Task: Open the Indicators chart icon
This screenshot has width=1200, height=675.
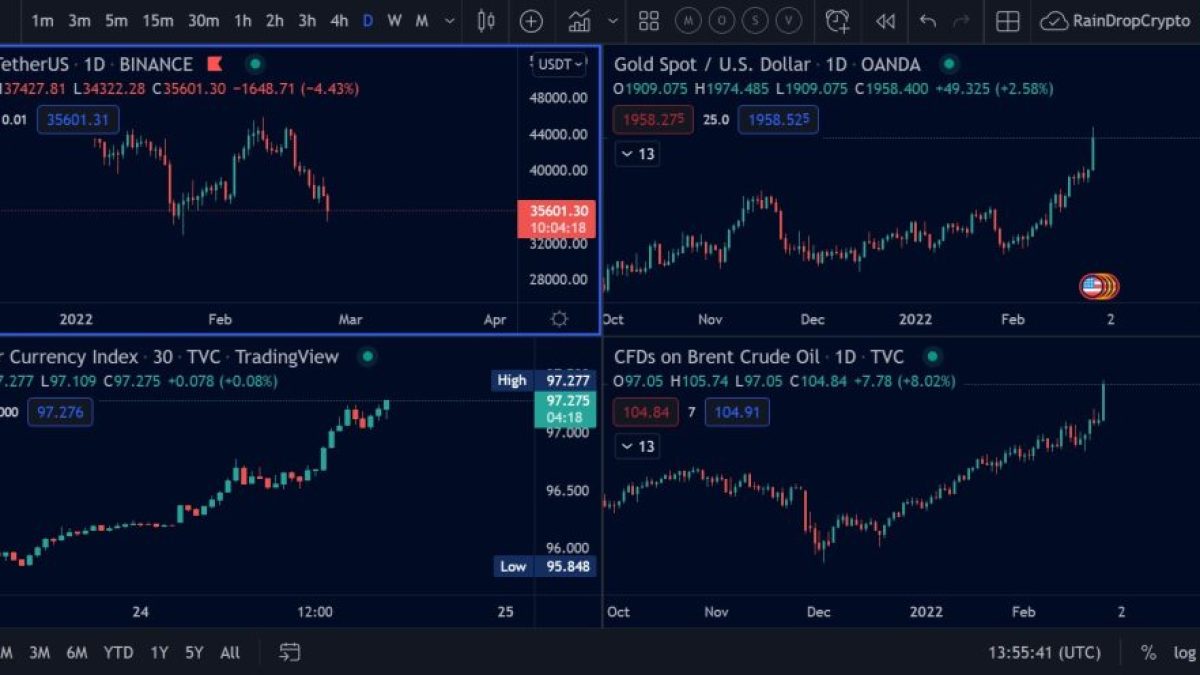Action: (x=579, y=21)
